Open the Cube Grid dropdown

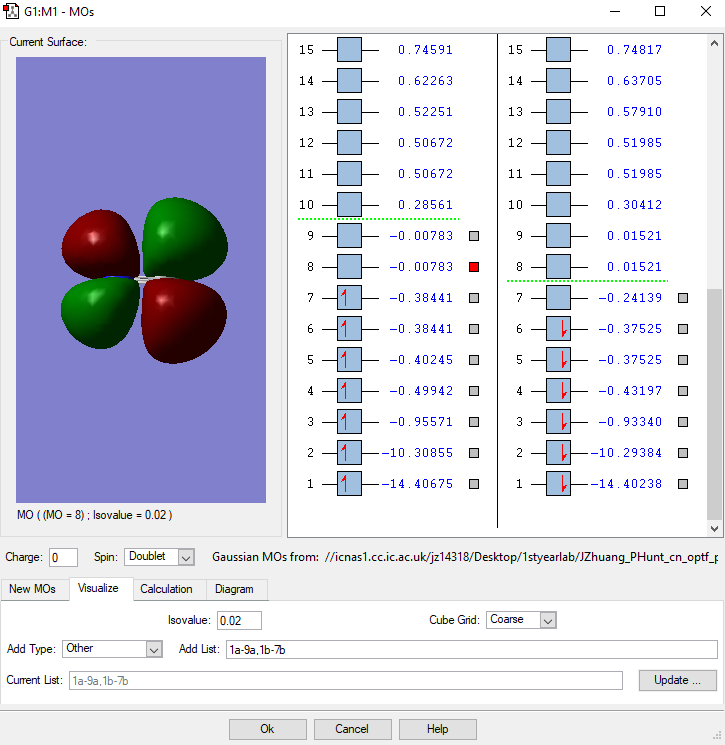(x=547, y=620)
